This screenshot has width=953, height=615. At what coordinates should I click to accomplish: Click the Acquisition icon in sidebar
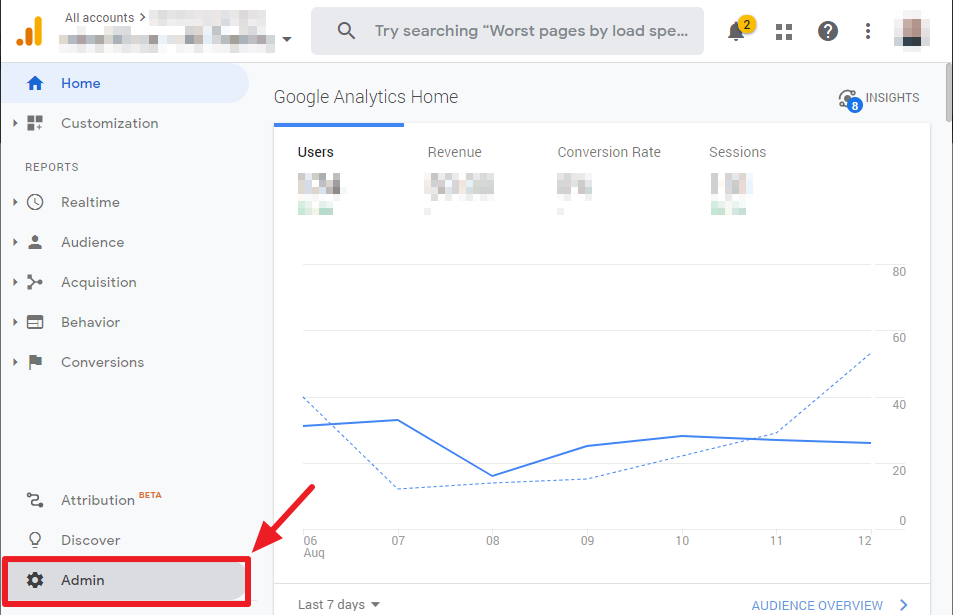click(35, 282)
